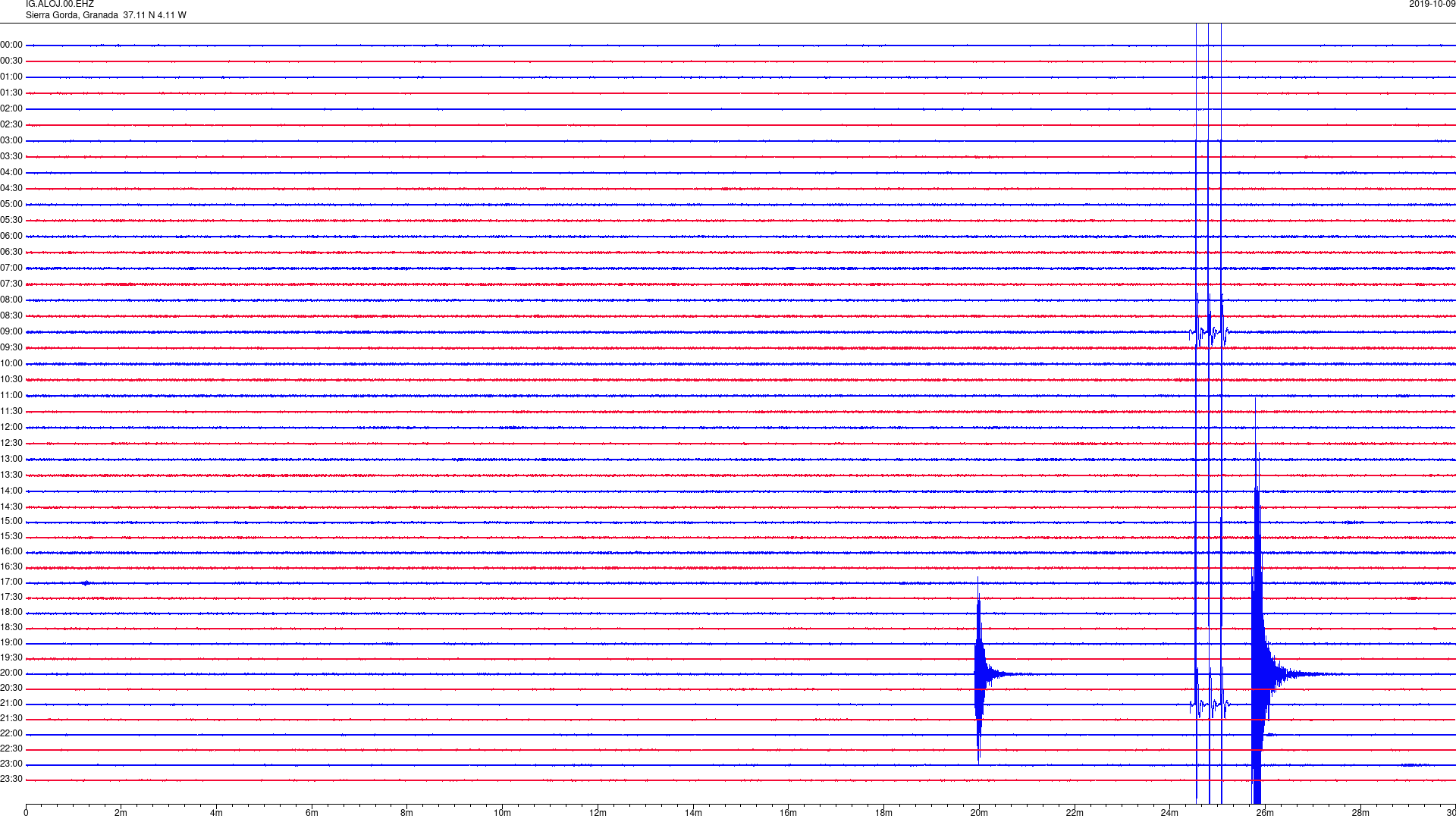The width and height of the screenshot is (1456, 819).
Task: Select the 05:30 trace time label
Action: (11, 220)
